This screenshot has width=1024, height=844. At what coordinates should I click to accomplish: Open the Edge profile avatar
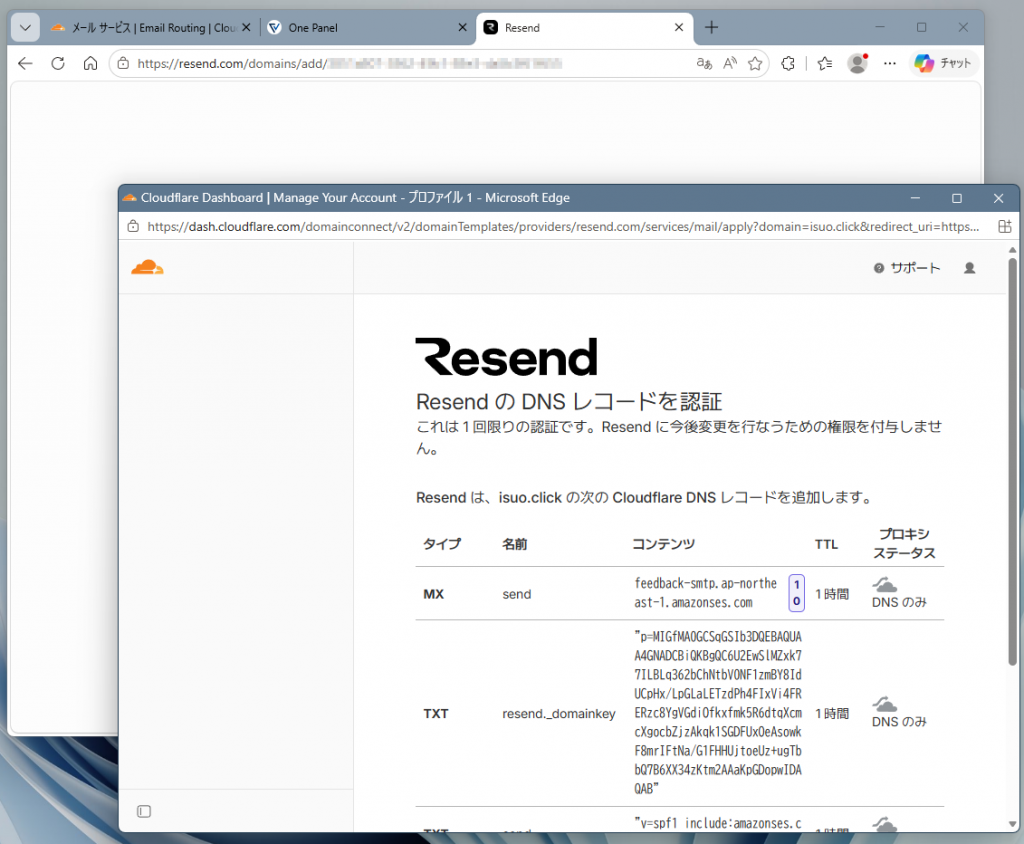coord(857,63)
